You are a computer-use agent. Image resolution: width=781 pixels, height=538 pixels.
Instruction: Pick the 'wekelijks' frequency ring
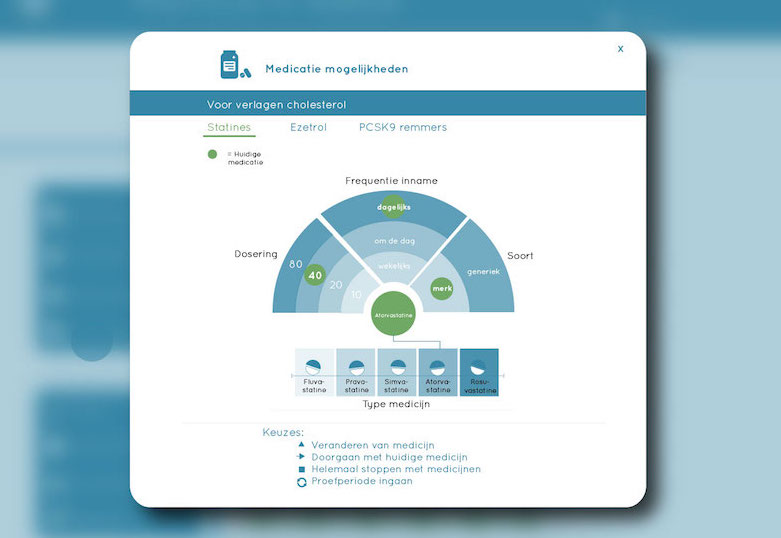394,266
